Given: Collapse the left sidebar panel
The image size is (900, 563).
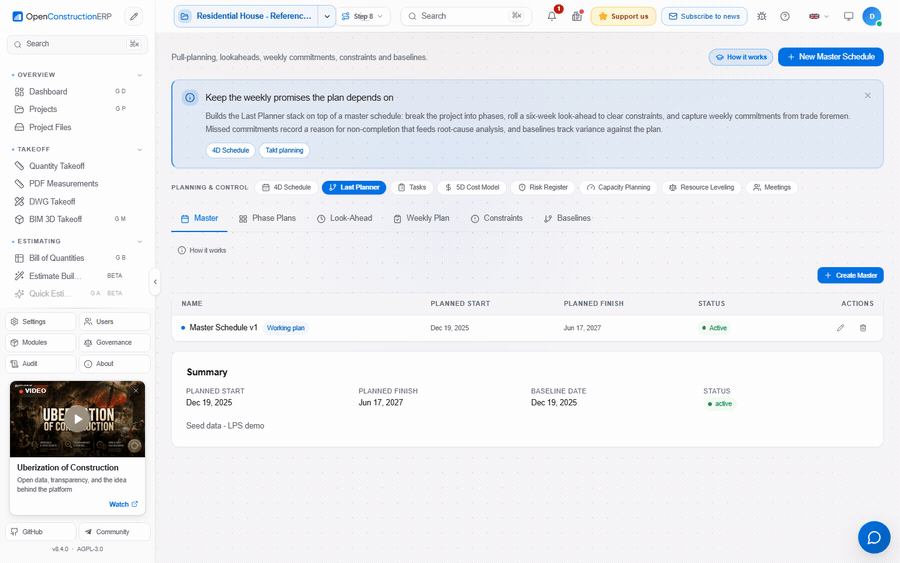Looking at the screenshot, I should click(x=155, y=282).
